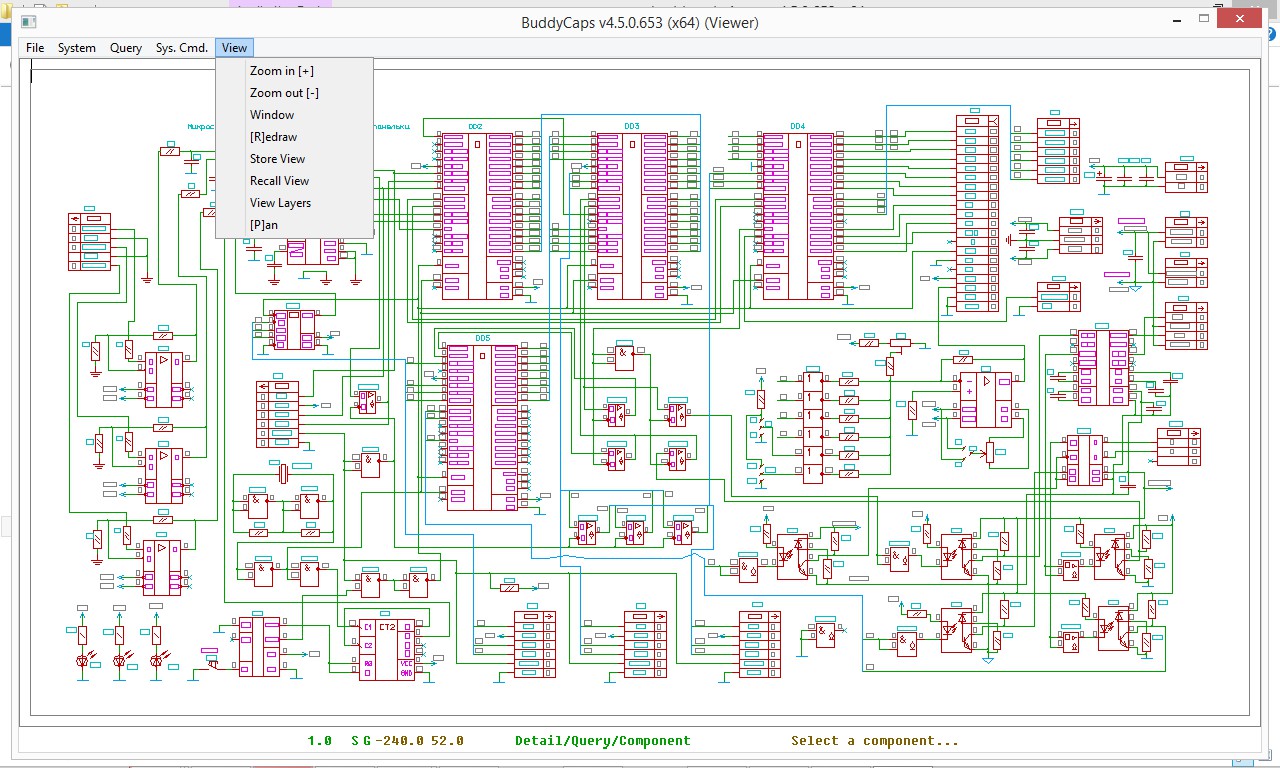Open the File menu
The width and height of the screenshot is (1280, 768).
point(35,48)
